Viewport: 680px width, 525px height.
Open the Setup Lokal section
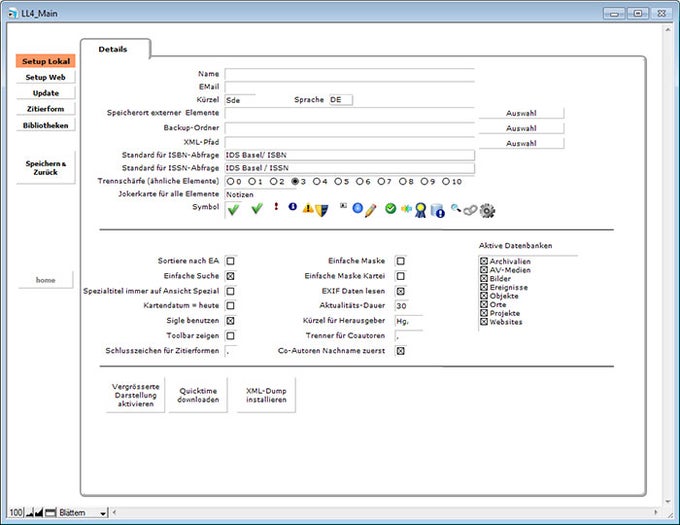click(x=46, y=61)
